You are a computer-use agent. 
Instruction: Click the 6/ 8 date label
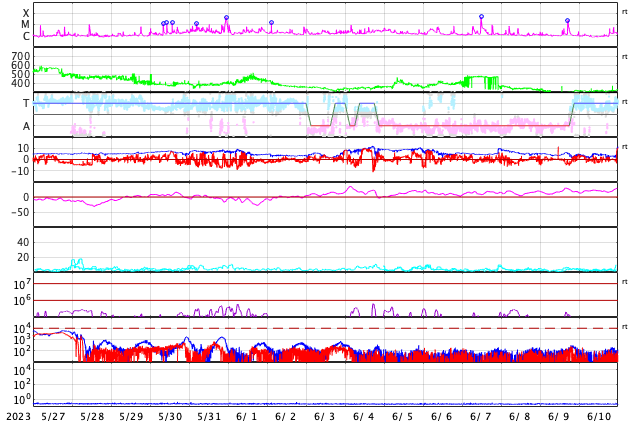(520, 416)
